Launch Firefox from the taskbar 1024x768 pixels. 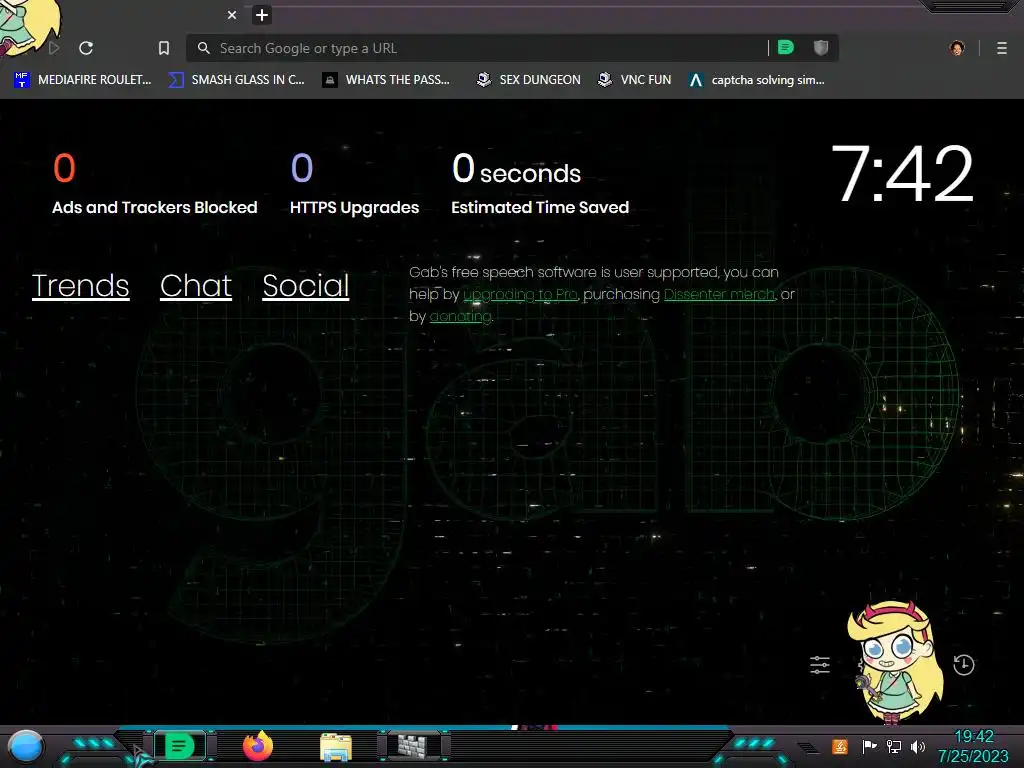pos(258,746)
